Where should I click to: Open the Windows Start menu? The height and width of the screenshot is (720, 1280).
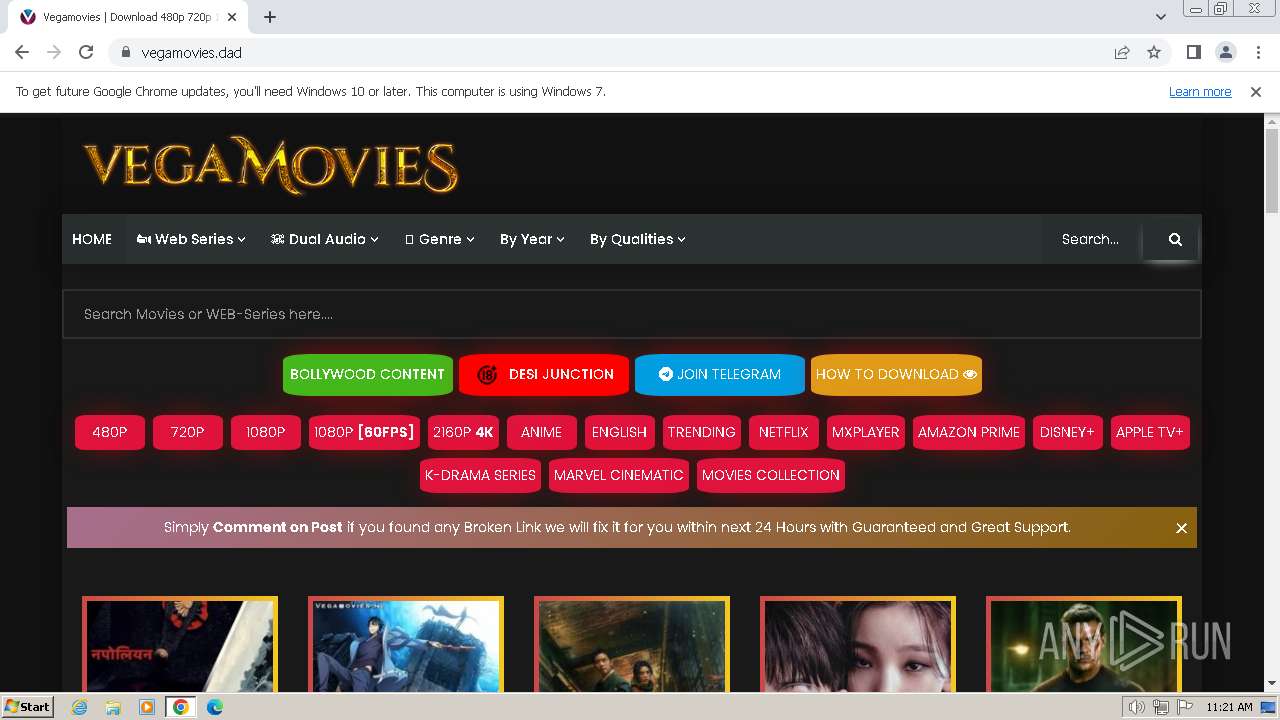tap(28, 707)
